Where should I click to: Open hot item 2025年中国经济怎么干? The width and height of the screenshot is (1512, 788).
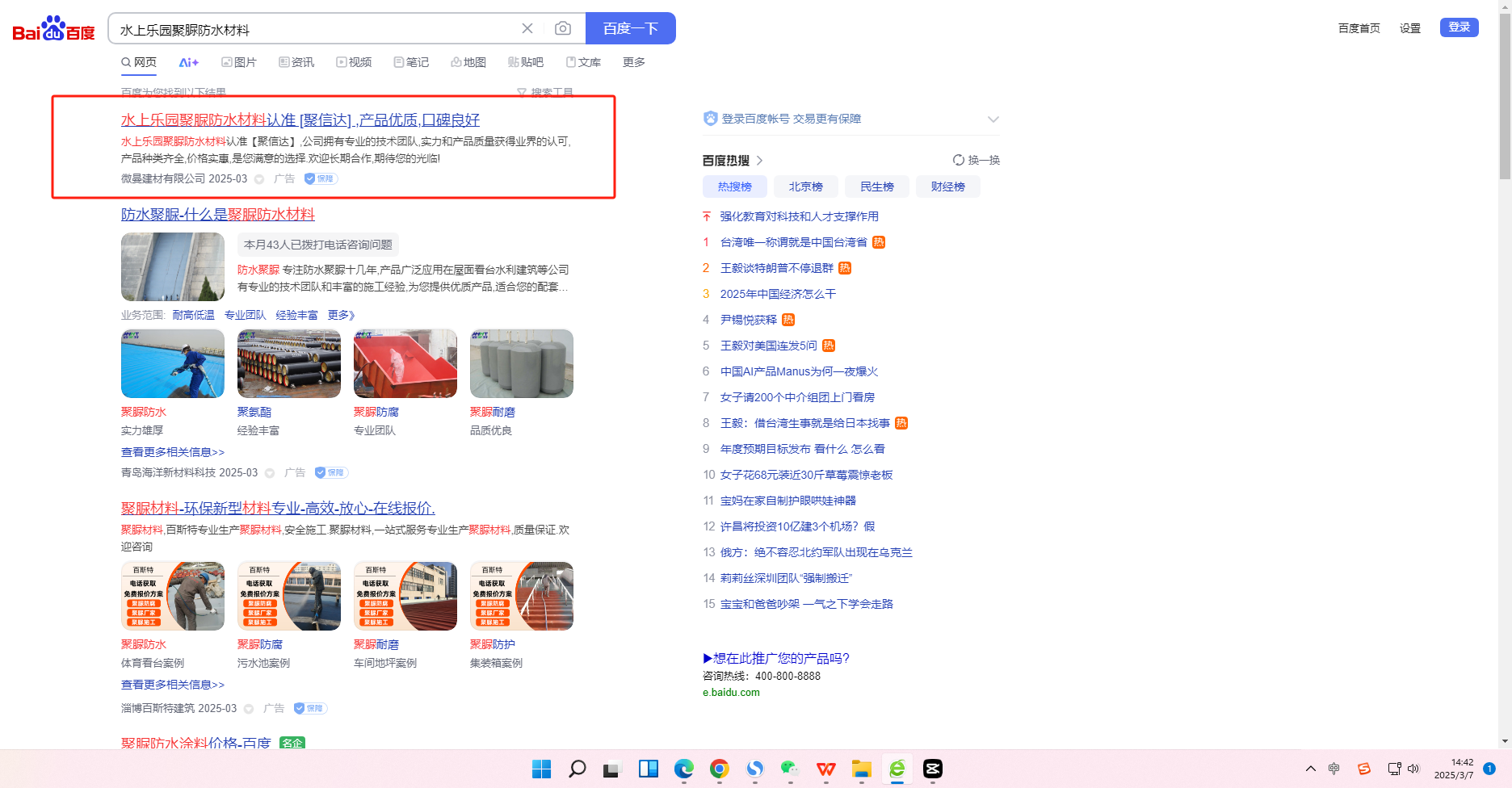[x=778, y=294]
